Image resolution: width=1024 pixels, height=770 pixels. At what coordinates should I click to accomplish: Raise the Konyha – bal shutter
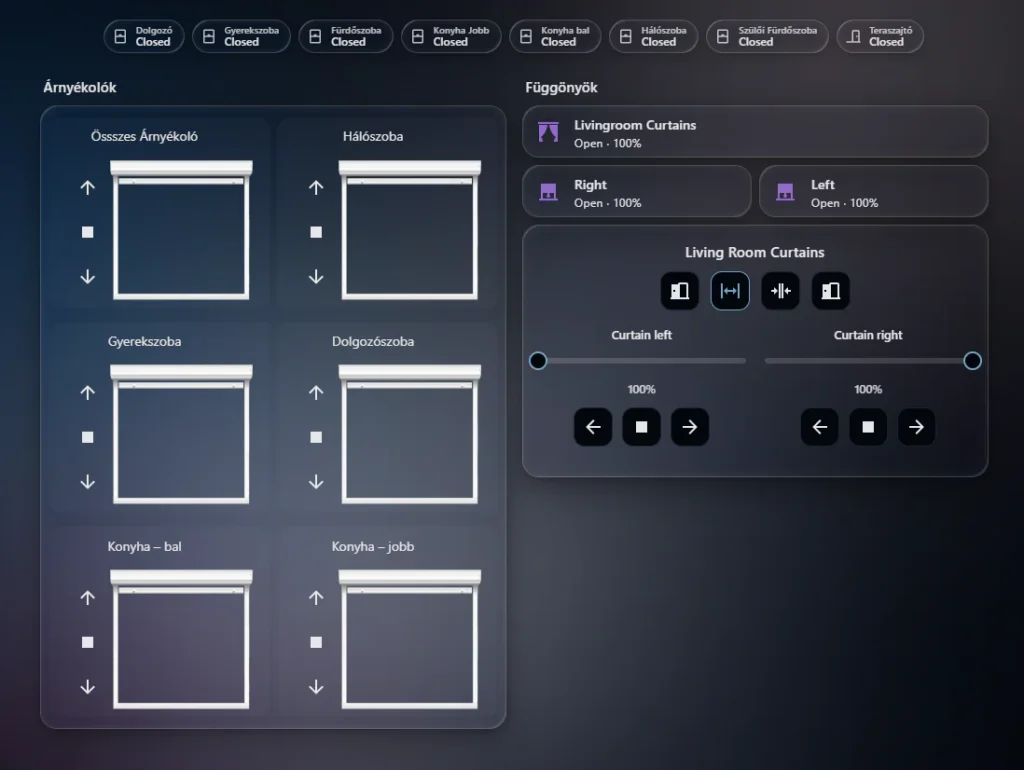[88, 598]
